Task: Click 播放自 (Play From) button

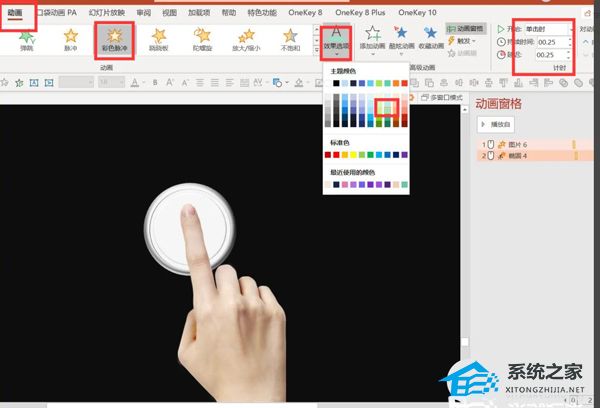Action: click(496, 124)
